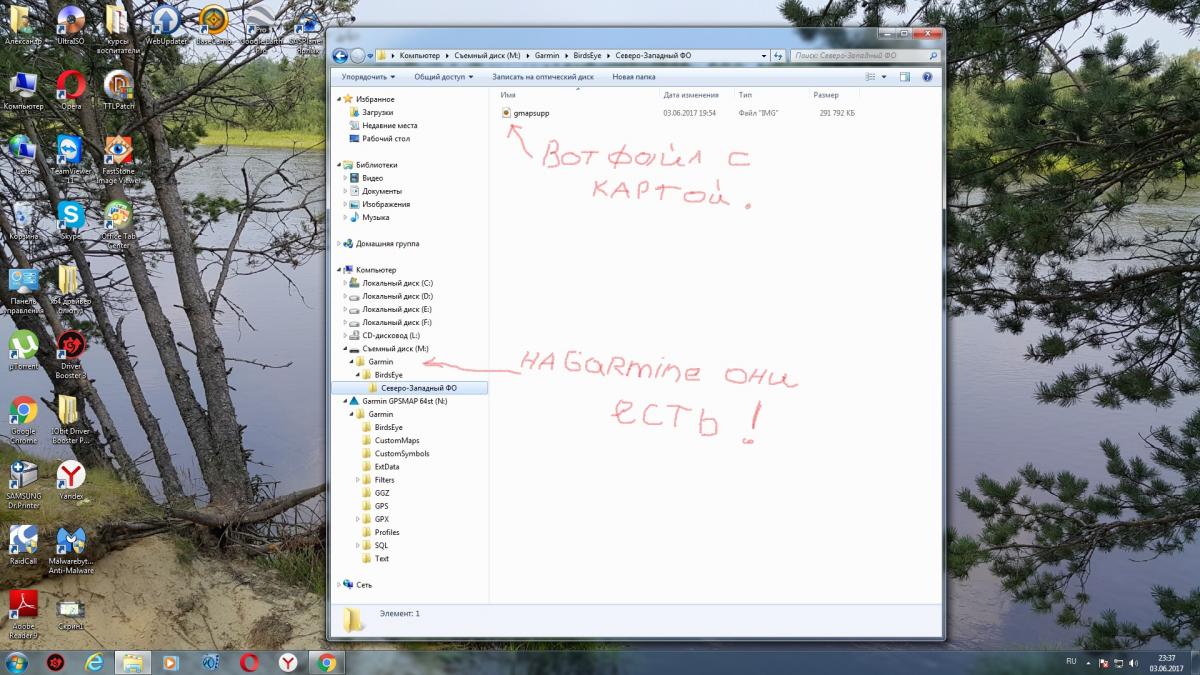Open the Упорядочить menu
This screenshot has height=675, width=1200.
click(367, 77)
